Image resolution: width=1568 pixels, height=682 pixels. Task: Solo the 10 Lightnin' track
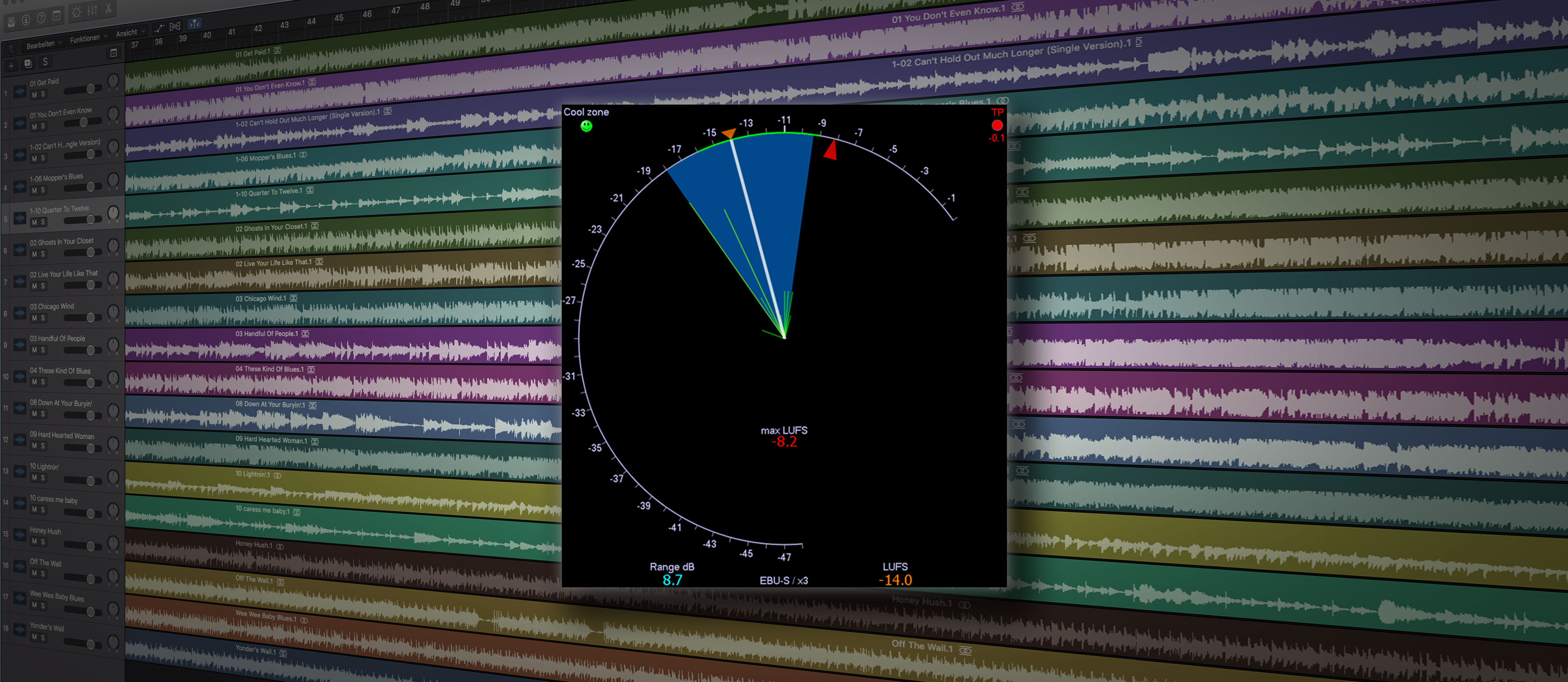42,478
